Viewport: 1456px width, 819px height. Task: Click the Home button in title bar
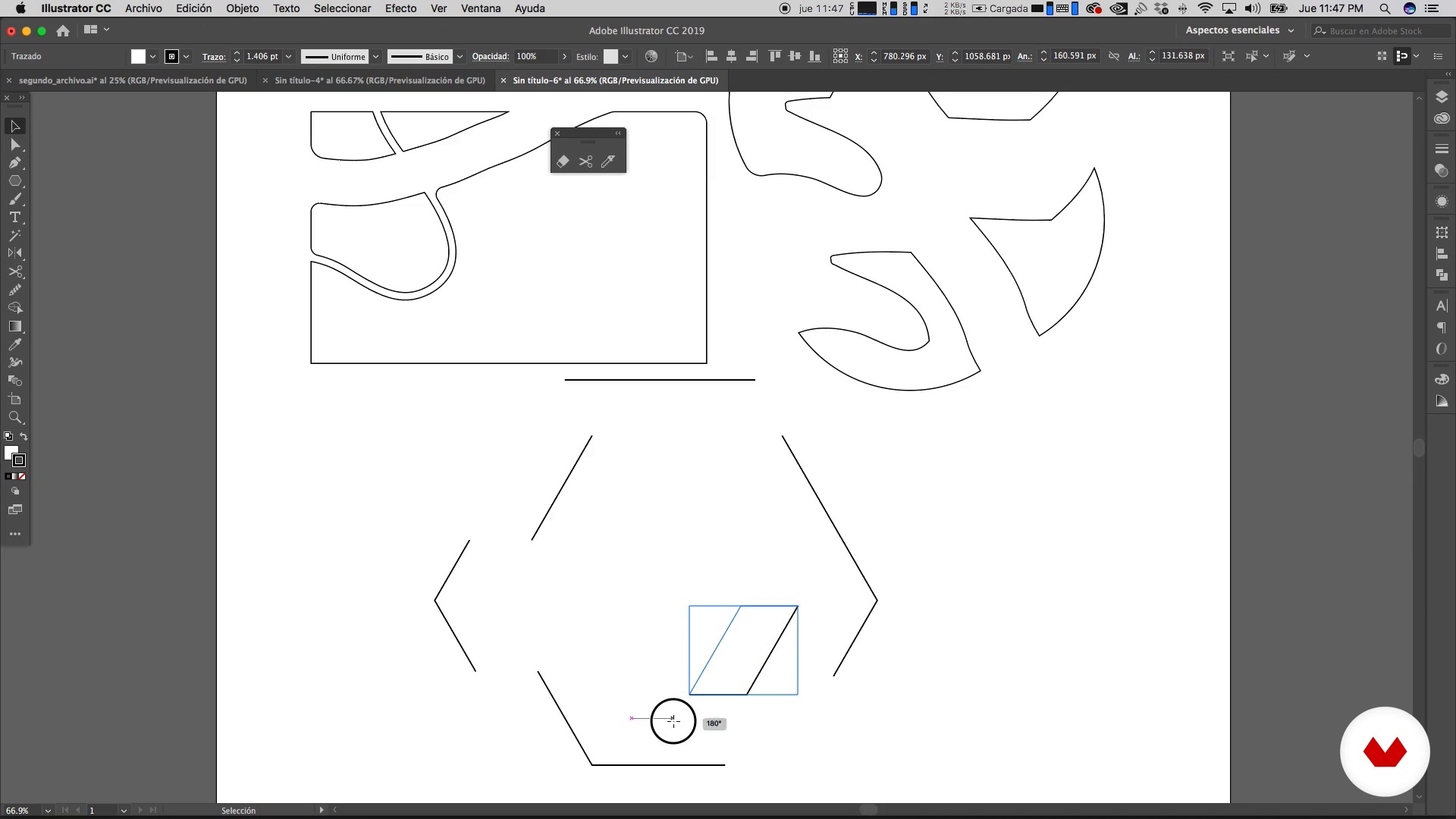pyautogui.click(x=63, y=30)
